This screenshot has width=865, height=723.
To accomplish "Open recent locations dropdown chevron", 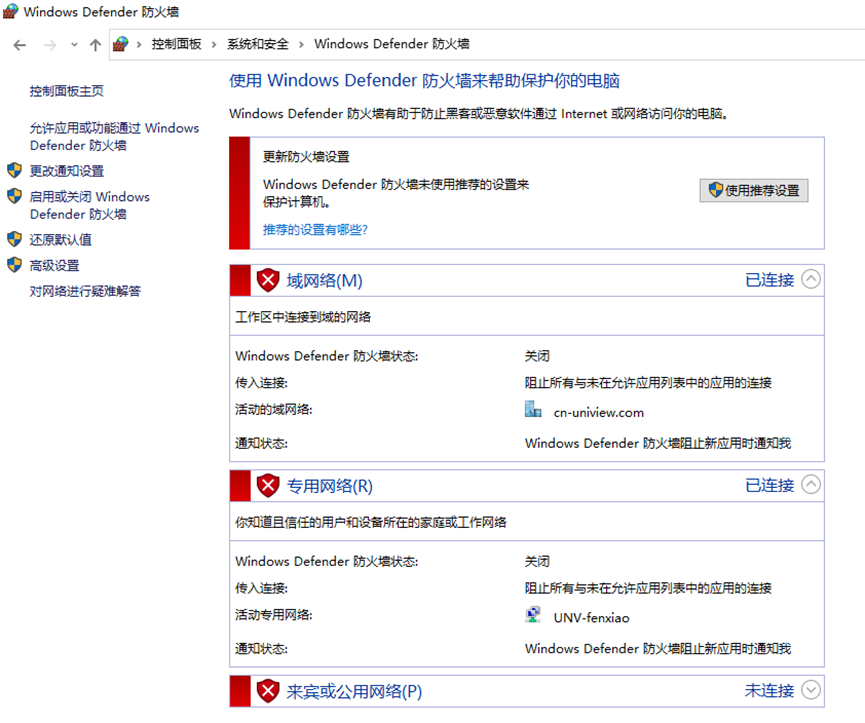I will (74, 45).
